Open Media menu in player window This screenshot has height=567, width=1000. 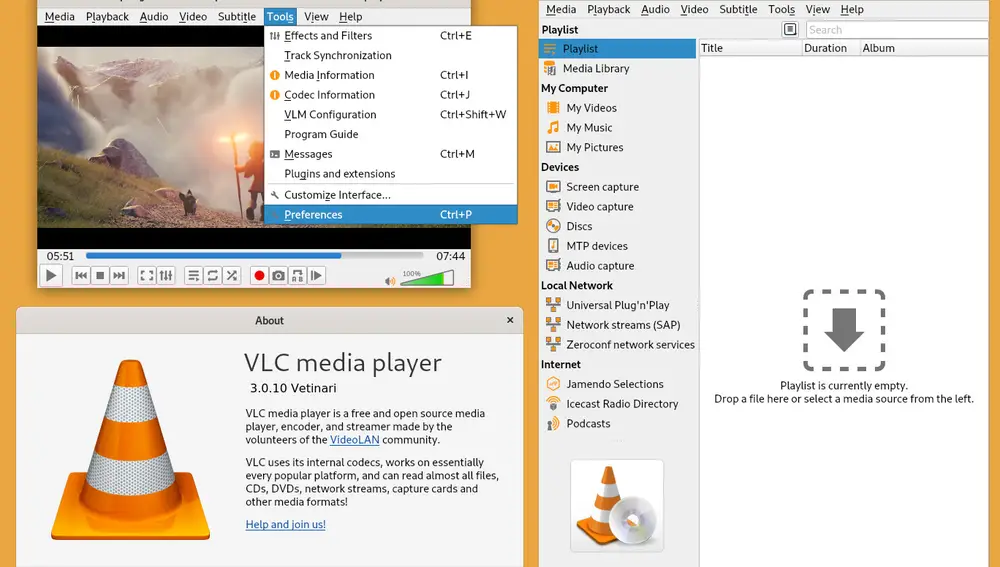[59, 17]
